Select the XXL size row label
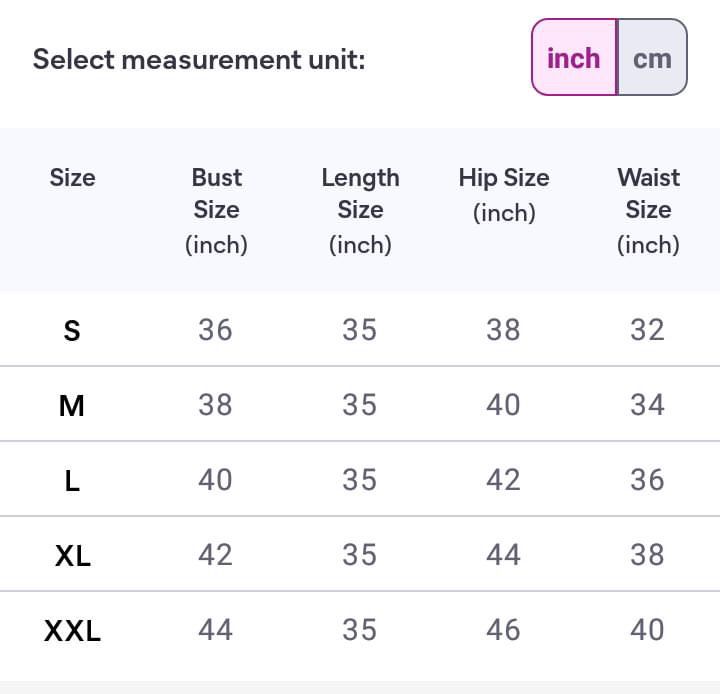Screen dimensions: 720x694 (72, 630)
